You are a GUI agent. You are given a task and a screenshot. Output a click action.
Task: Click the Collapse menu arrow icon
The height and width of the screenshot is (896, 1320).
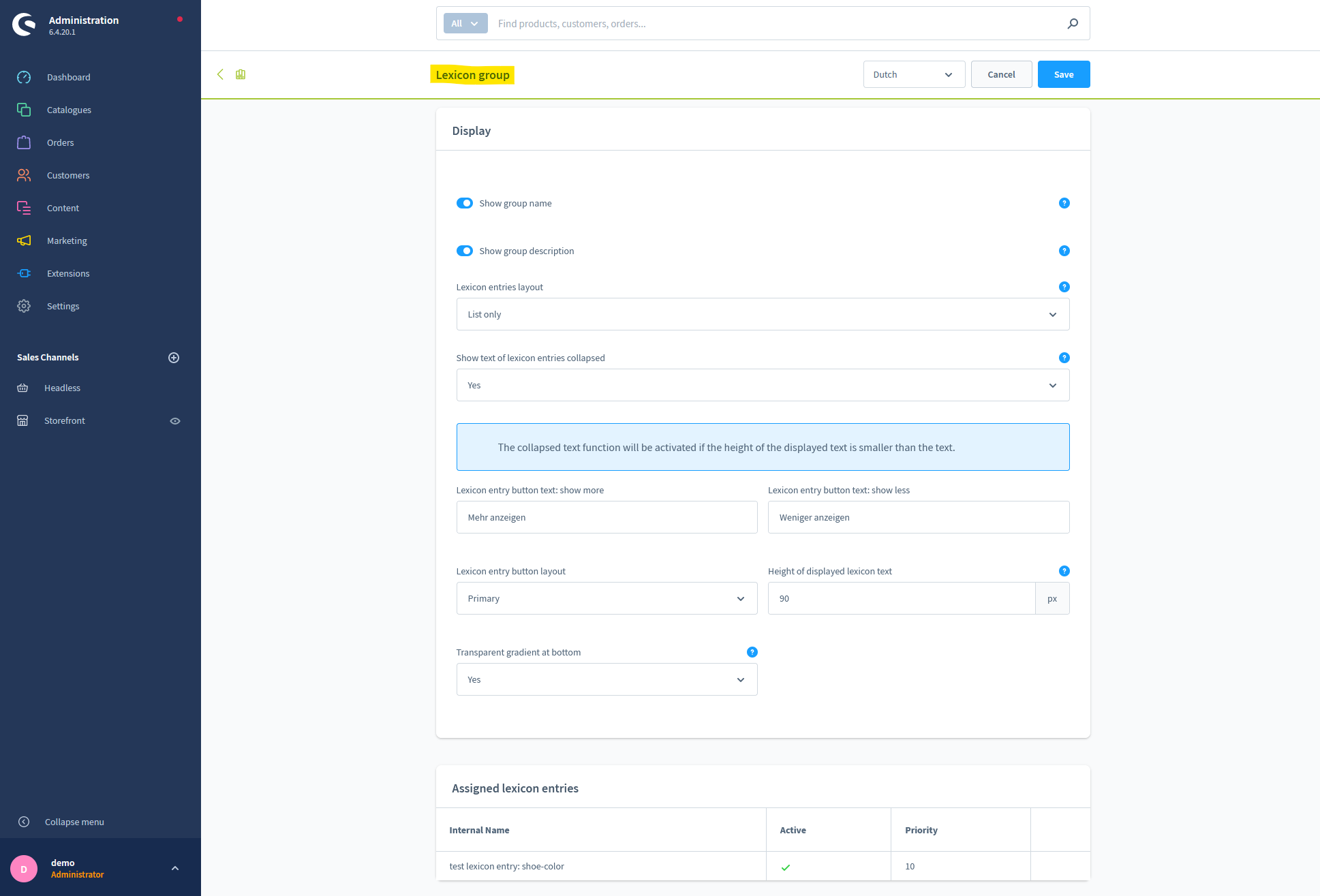coord(24,822)
